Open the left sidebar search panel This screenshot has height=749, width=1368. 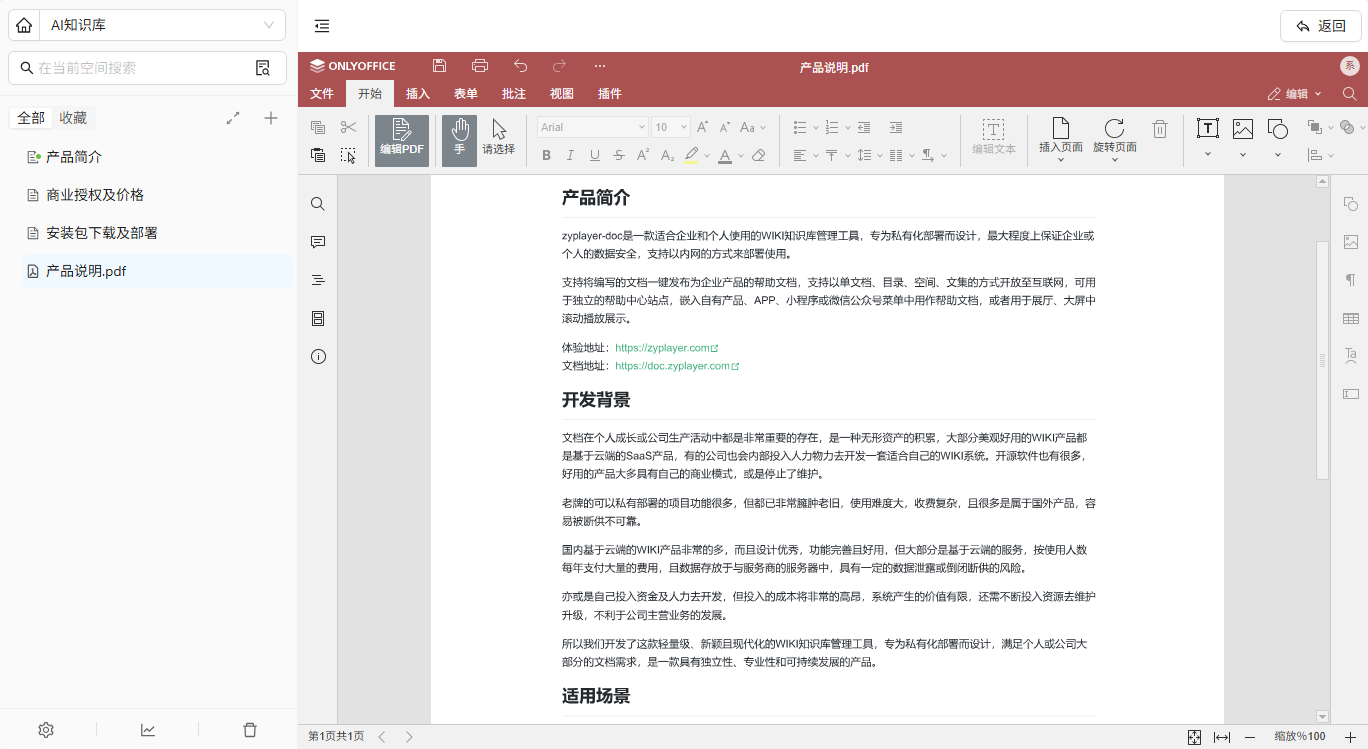318,204
